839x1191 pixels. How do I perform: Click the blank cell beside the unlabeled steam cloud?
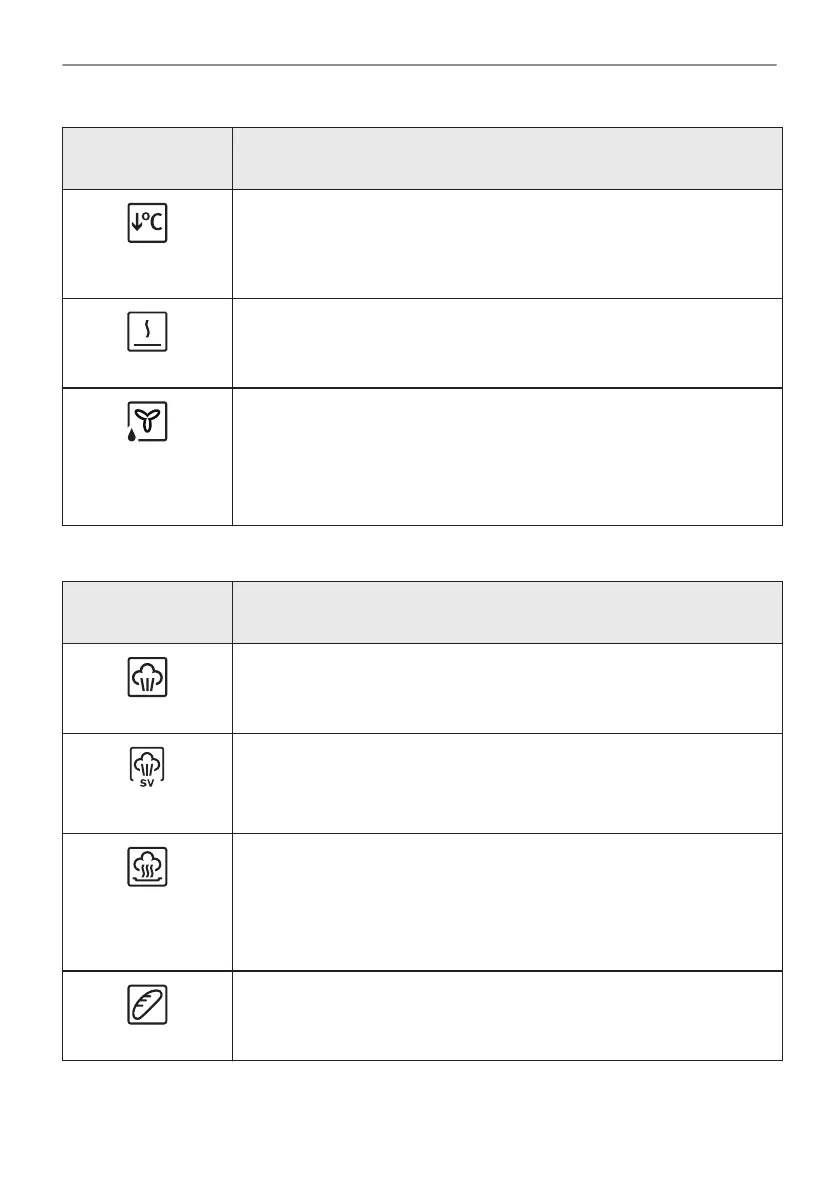pyautogui.click(x=506, y=688)
